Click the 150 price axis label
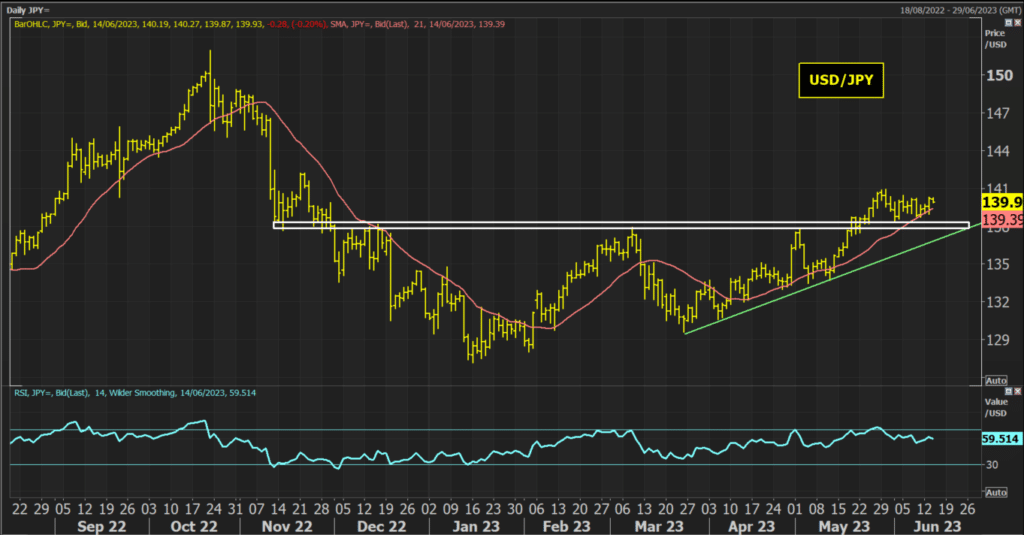1024x535 pixels. [1000, 75]
